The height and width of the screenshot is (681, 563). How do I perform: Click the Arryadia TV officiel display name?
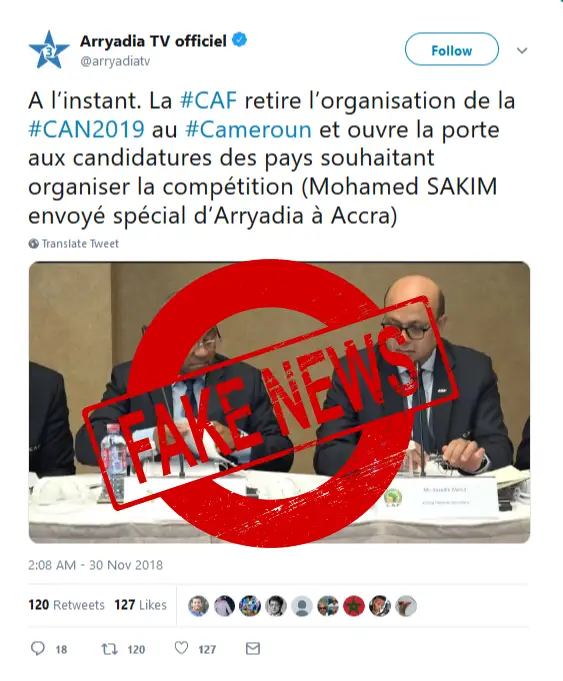(153, 41)
